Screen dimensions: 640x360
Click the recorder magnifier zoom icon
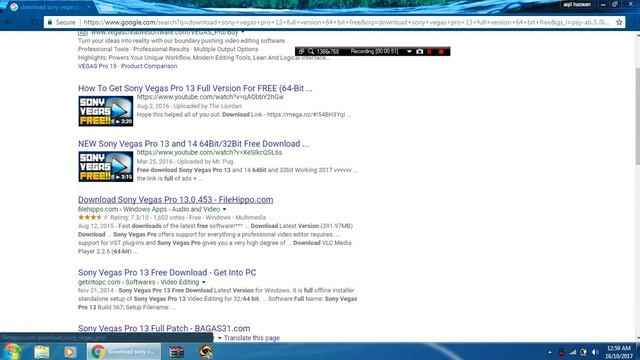pyautogui.click(x=311, y=51)
